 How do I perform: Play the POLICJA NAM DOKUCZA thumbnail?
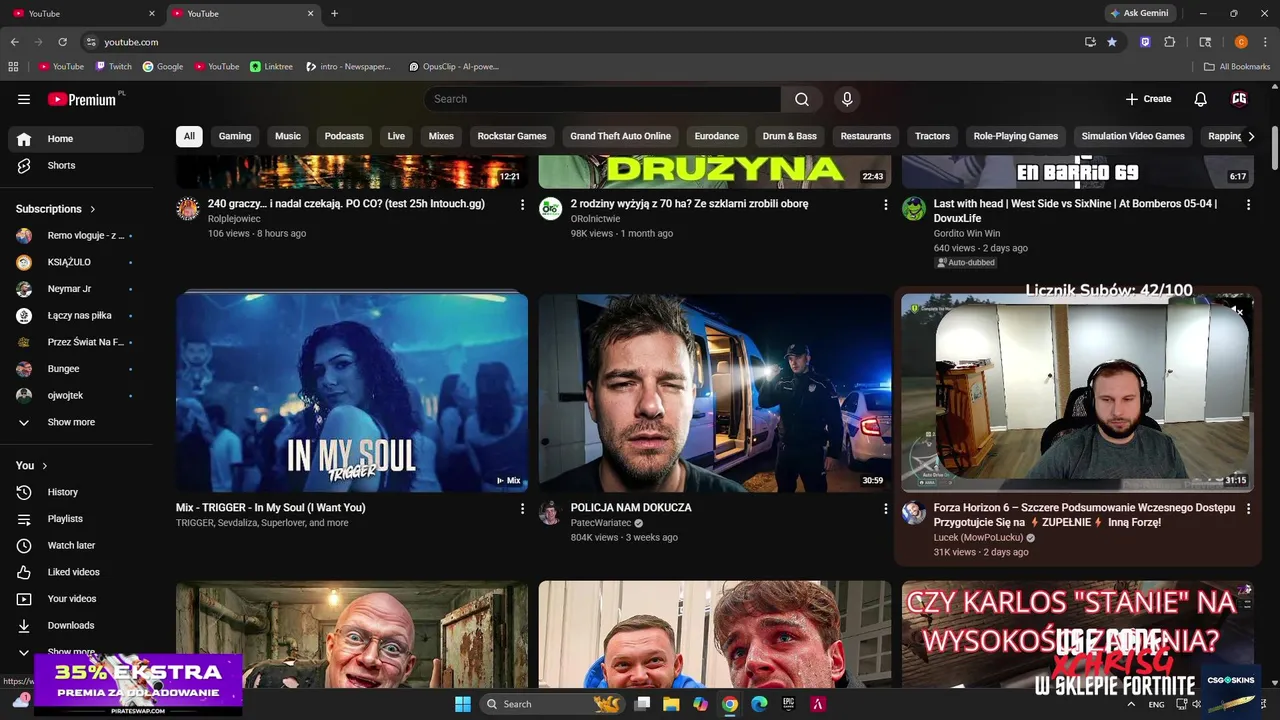pos(715,392)
